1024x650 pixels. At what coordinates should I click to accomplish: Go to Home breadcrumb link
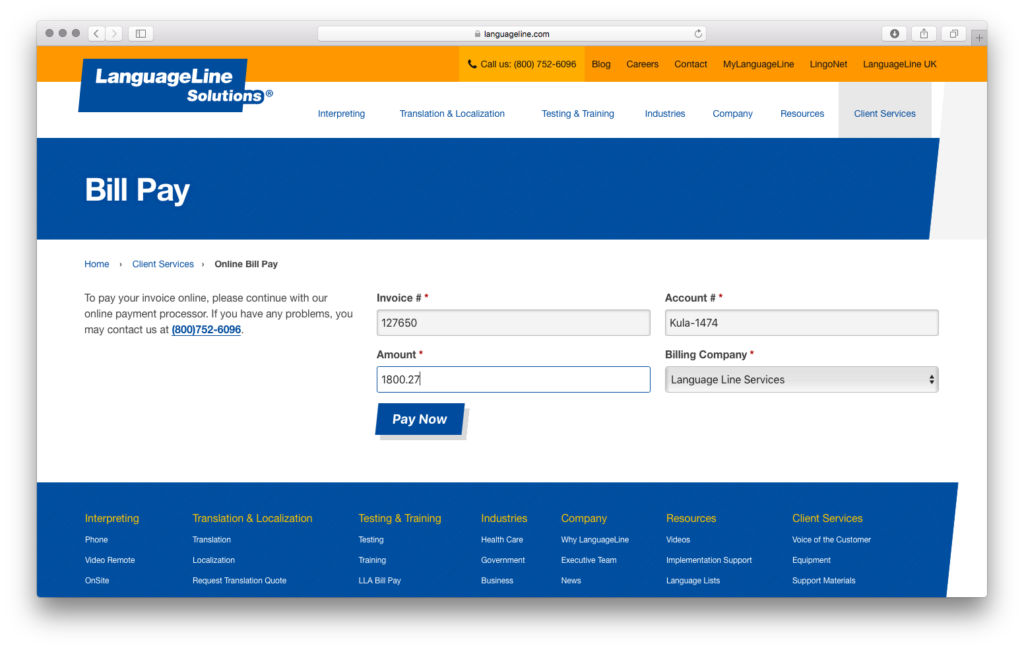[97, 264]
